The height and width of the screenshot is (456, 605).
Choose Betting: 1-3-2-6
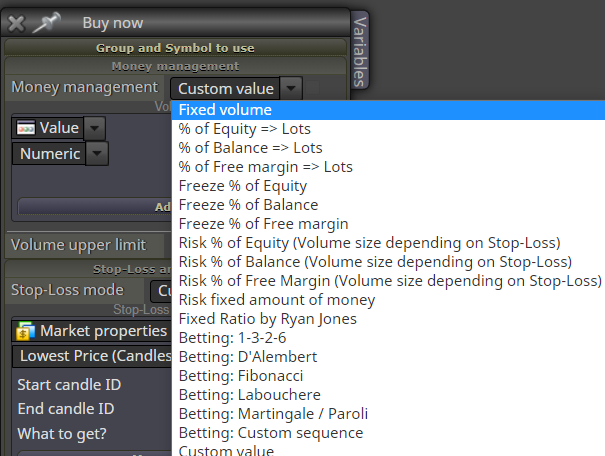388,338
